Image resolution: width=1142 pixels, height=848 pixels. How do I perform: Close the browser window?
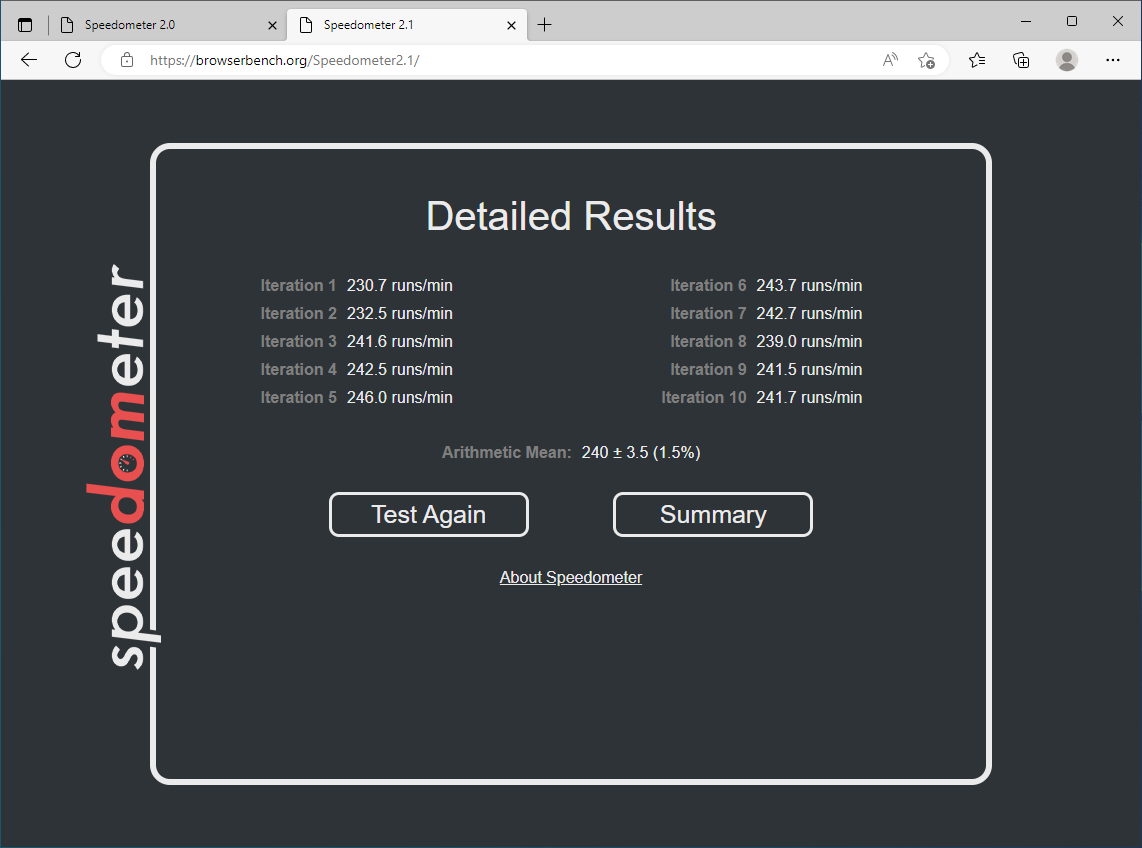(1118, 21)
